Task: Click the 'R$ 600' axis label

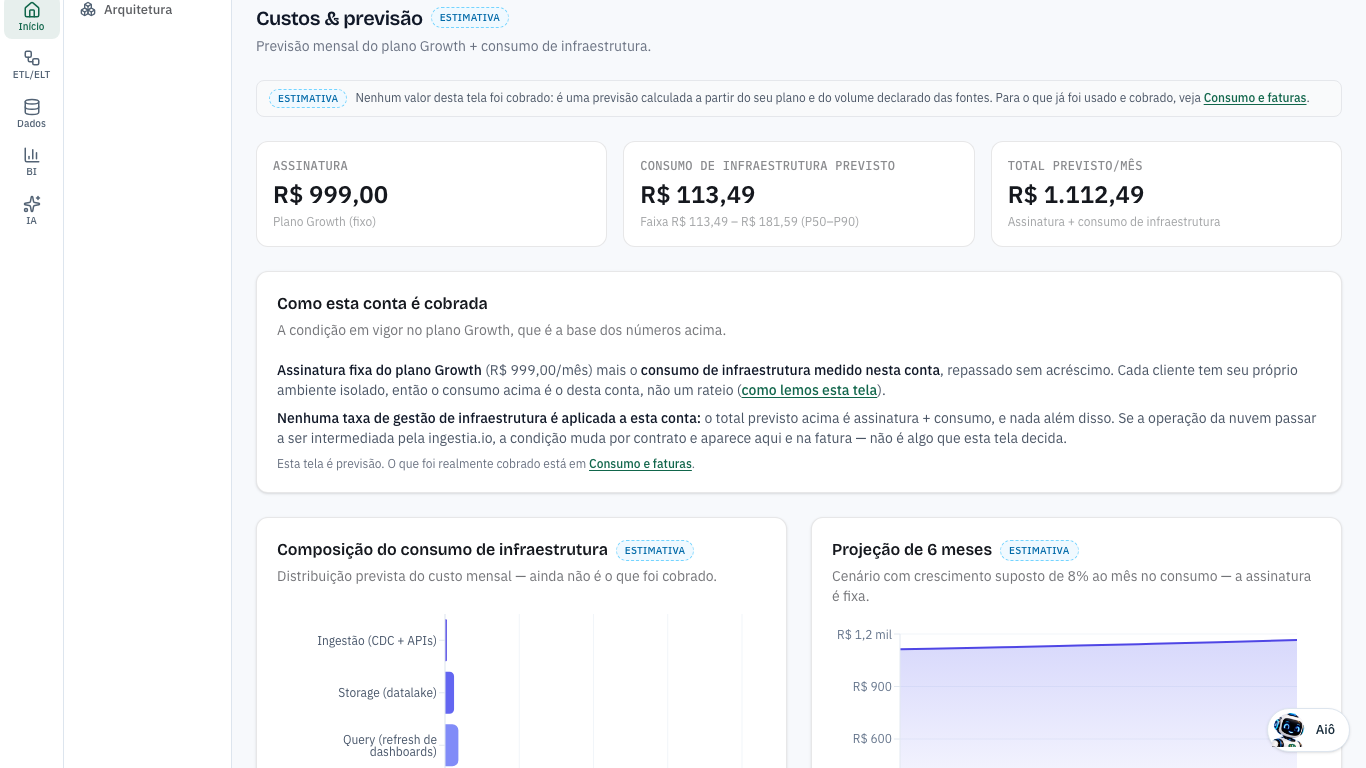Action: click(x=872, y=739)
